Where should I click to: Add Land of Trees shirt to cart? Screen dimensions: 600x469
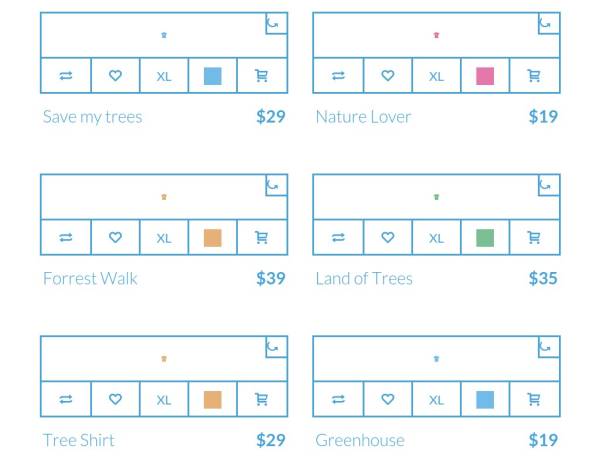point(534,237)
